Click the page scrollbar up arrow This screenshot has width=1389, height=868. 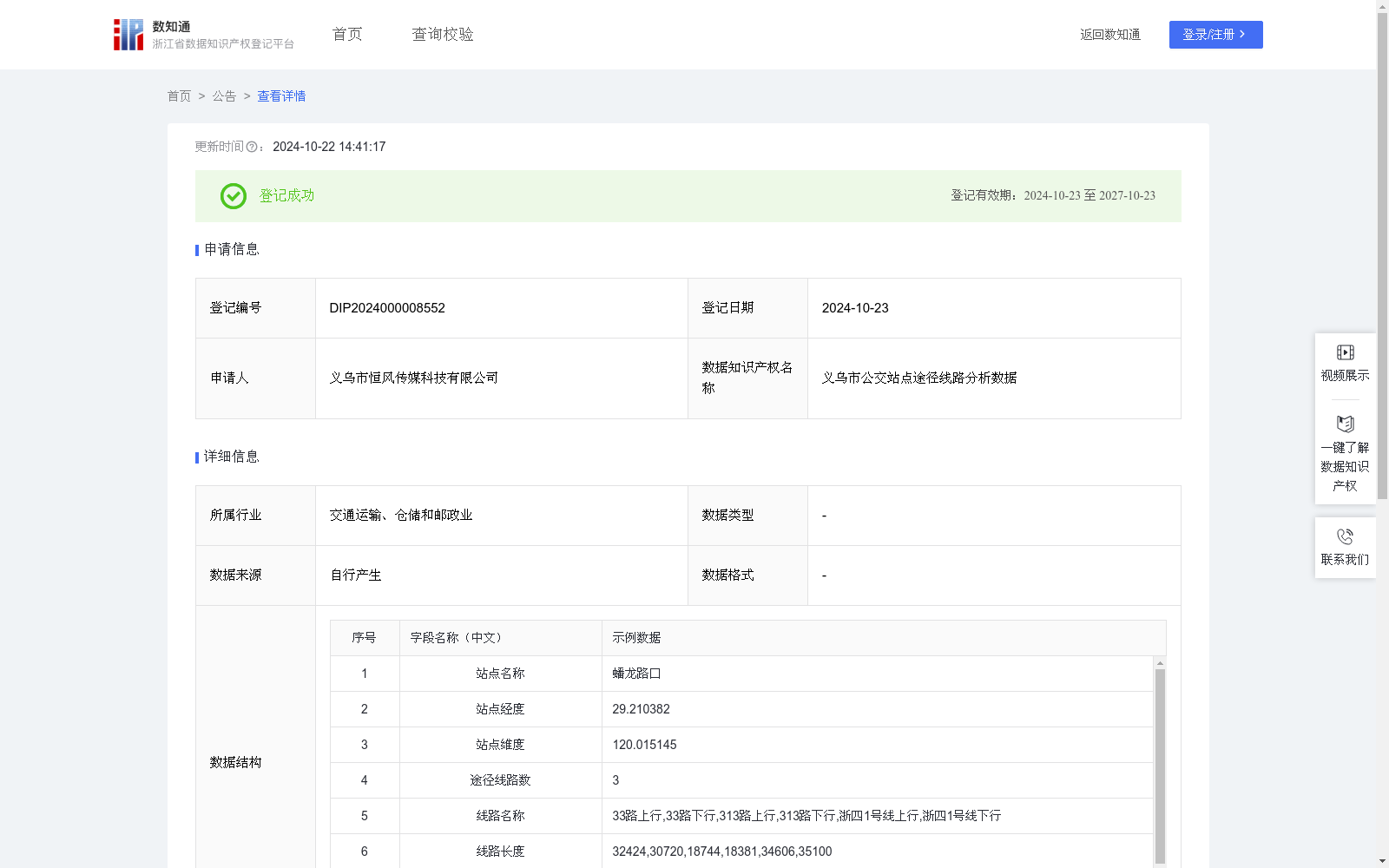point(1382,6)
